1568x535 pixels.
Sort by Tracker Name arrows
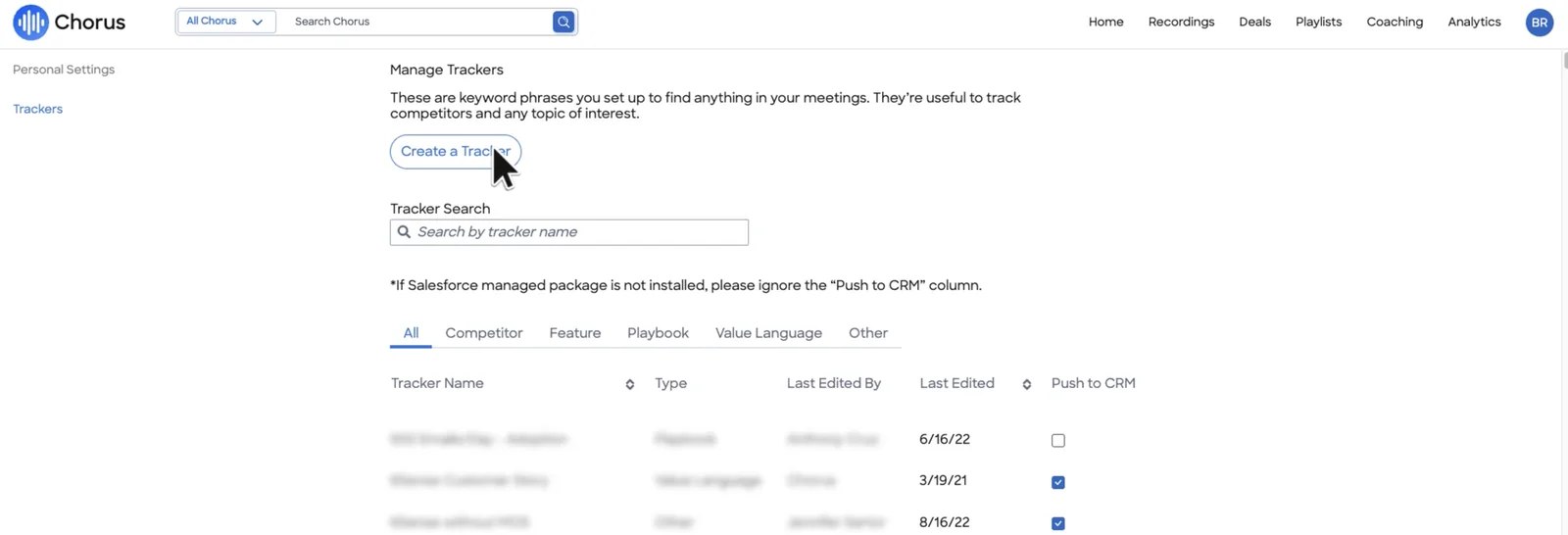(x=630, y=384)
